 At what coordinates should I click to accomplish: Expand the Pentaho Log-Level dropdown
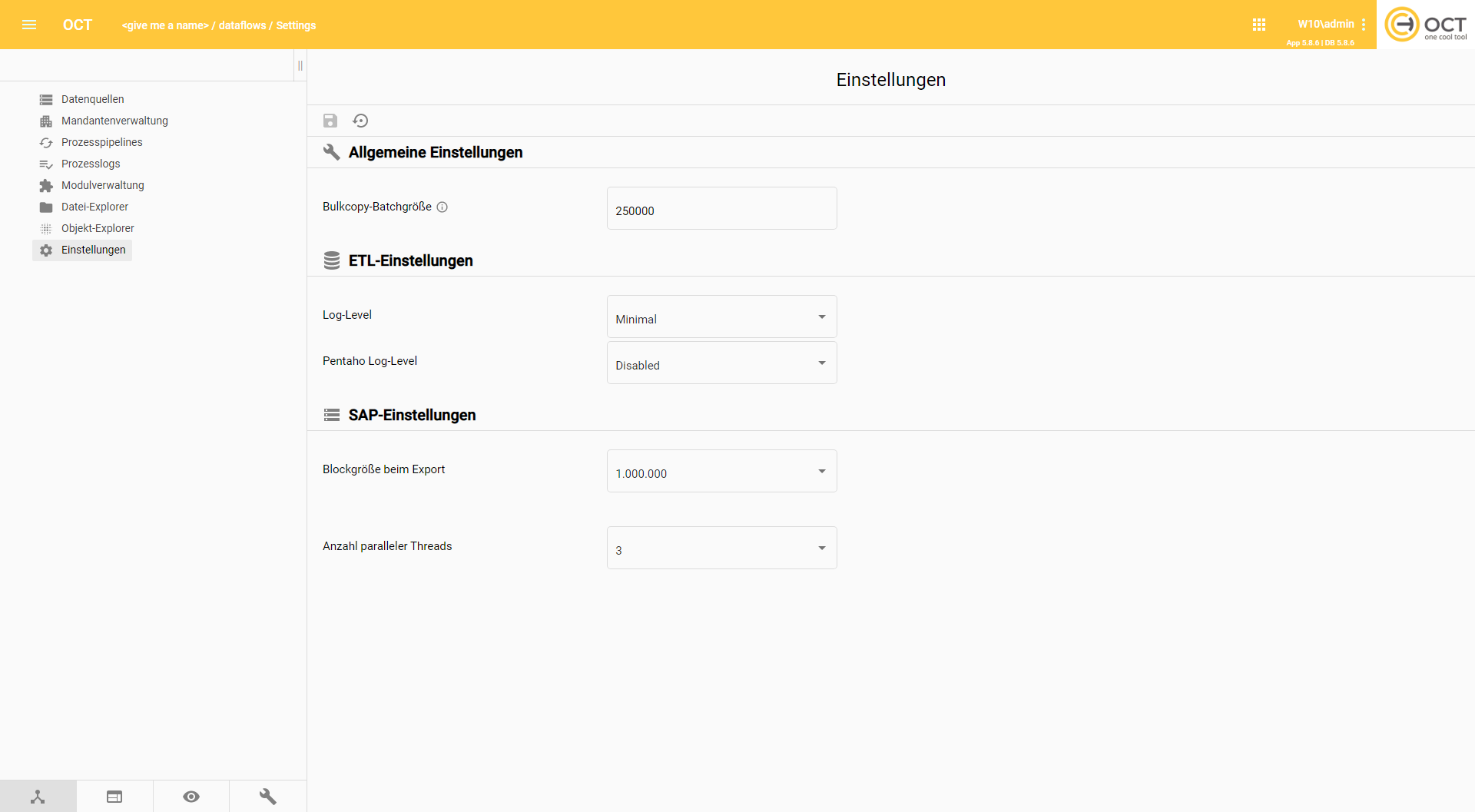(x=820, y=363)
